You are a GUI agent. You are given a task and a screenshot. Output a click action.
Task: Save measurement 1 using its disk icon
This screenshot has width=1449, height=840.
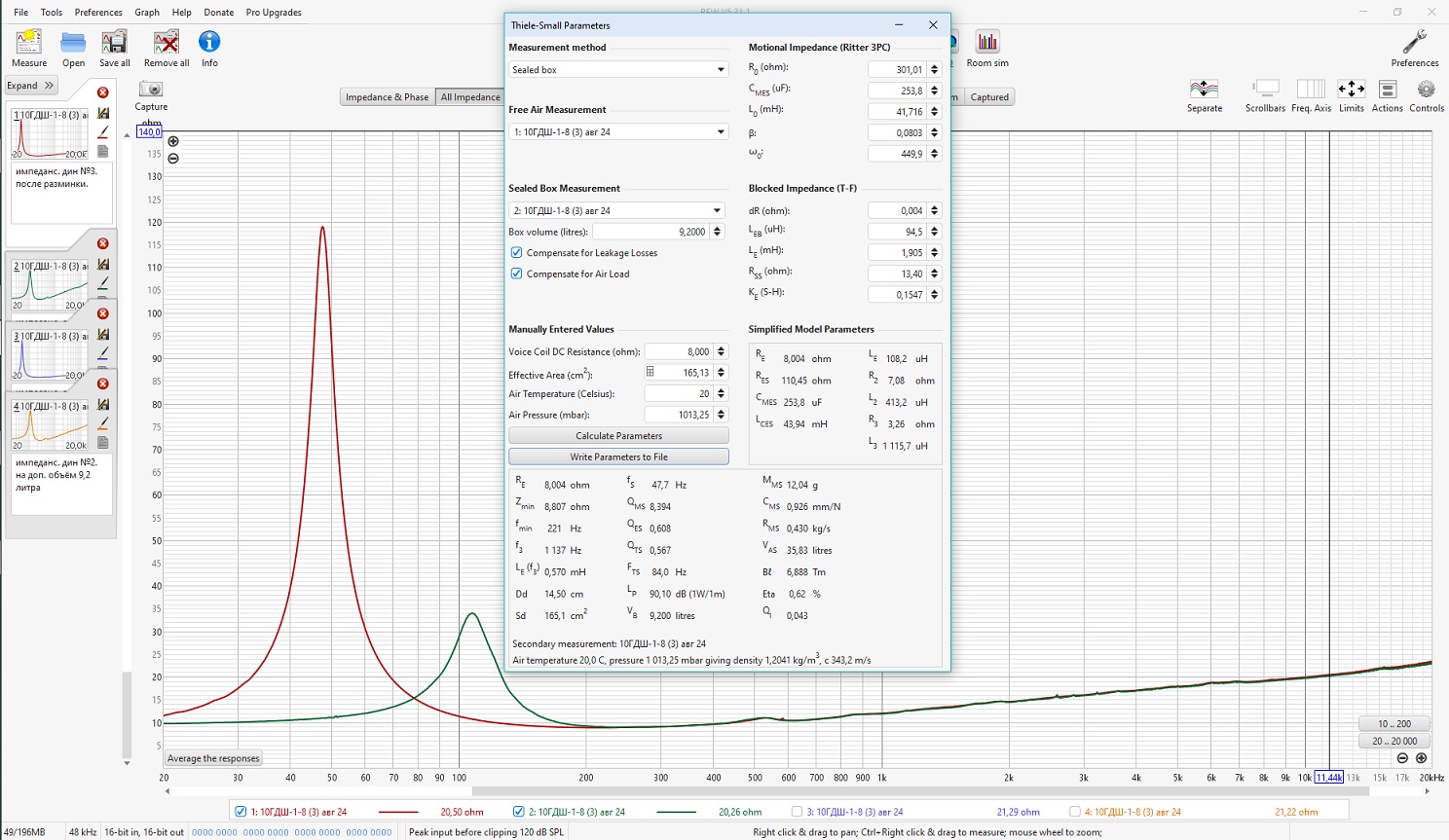click(x=102, y=113)
